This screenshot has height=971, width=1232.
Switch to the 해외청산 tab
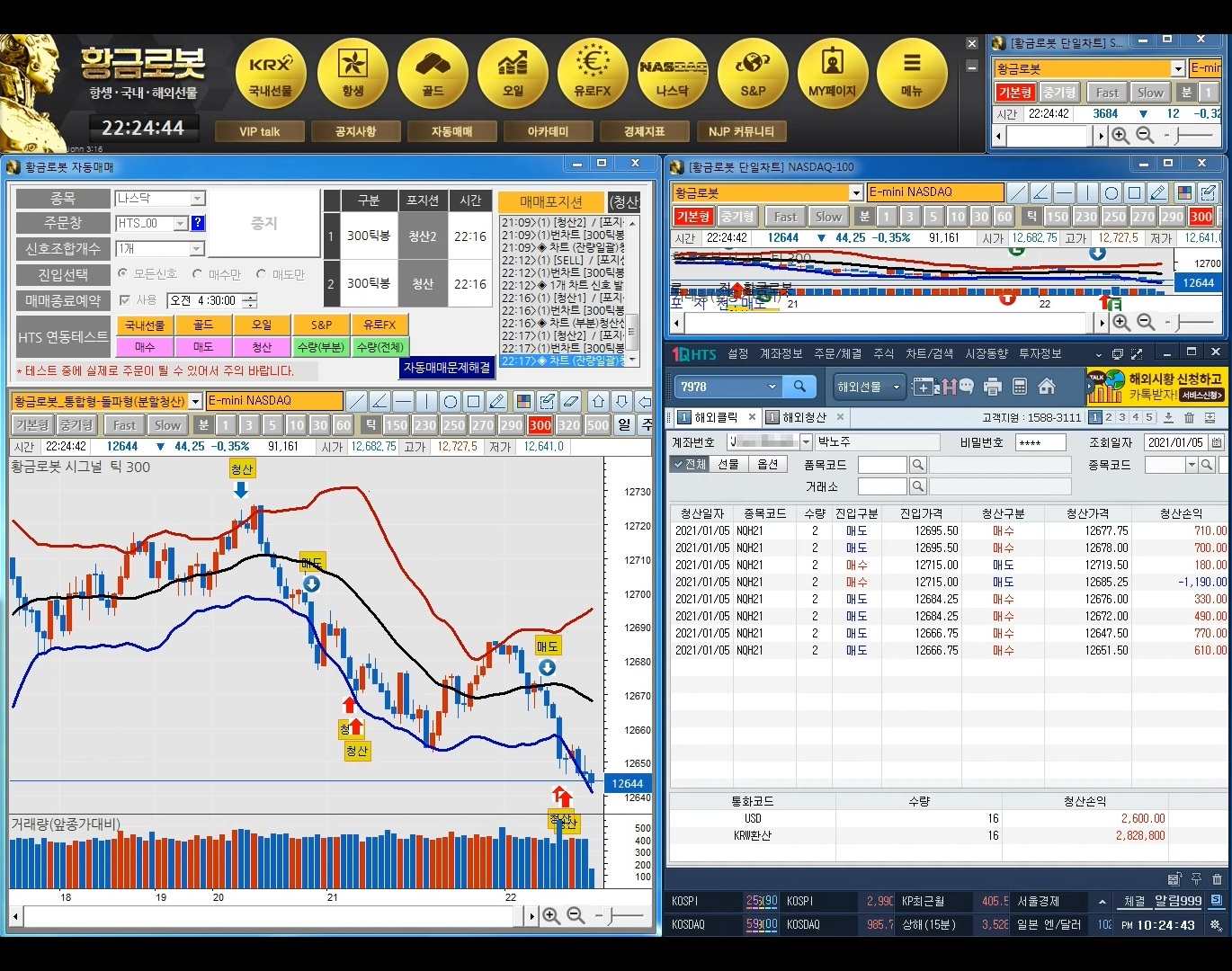[x=803, y=417]
